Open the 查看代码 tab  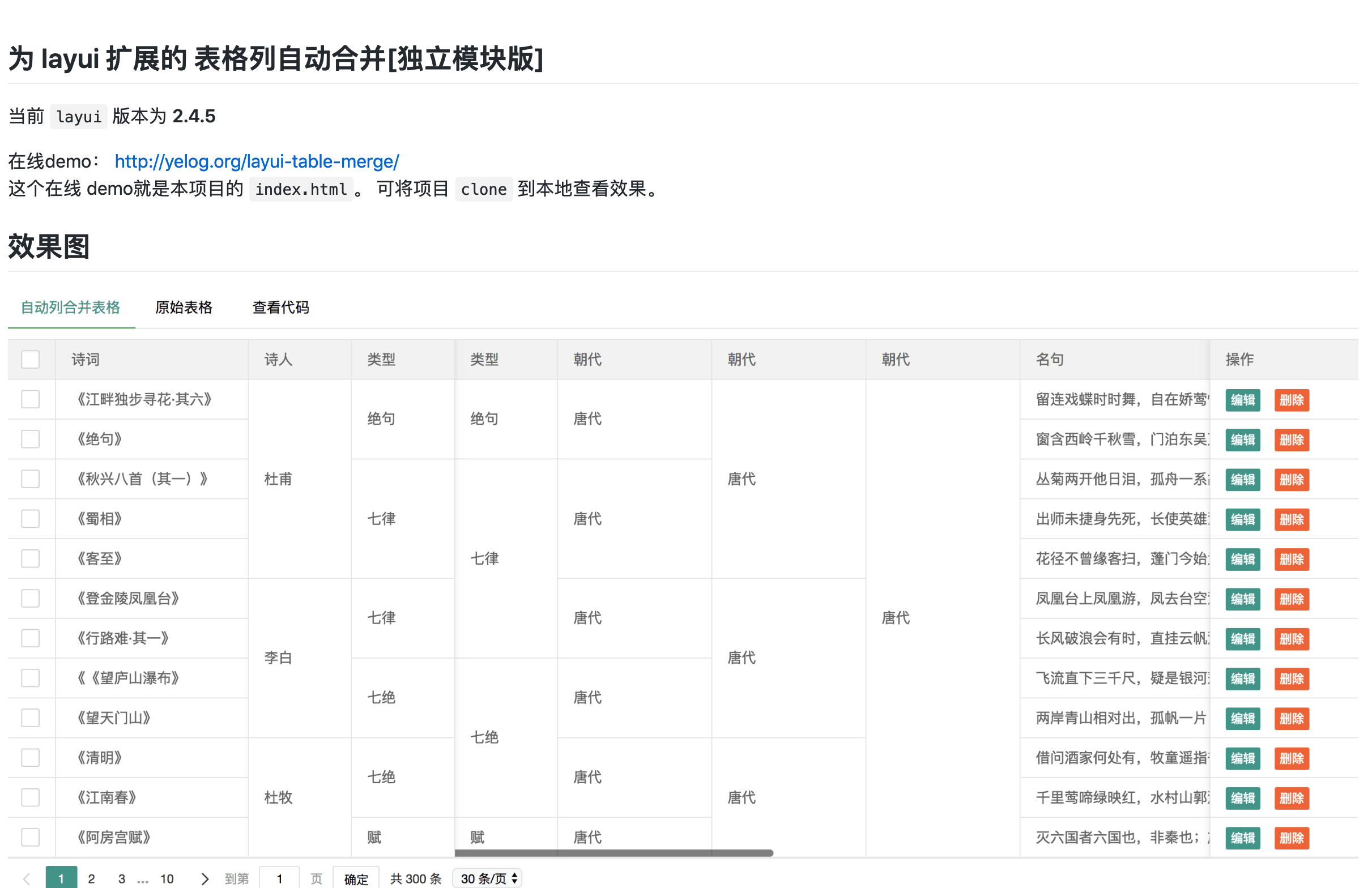pos(281,308)
